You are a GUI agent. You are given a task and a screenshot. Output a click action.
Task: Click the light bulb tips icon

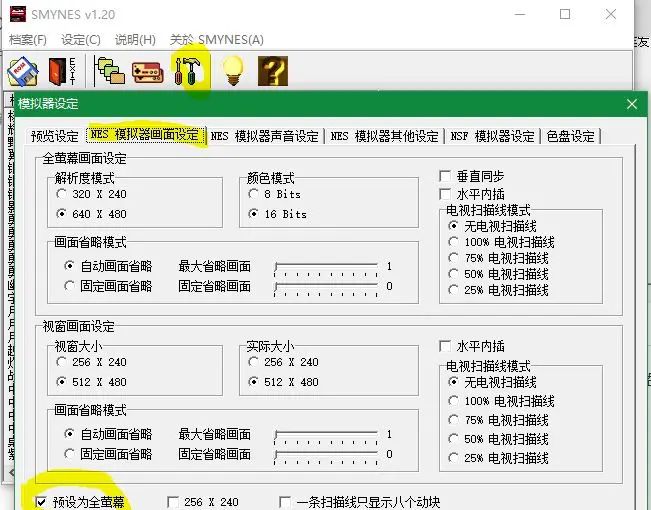(233, 71)
